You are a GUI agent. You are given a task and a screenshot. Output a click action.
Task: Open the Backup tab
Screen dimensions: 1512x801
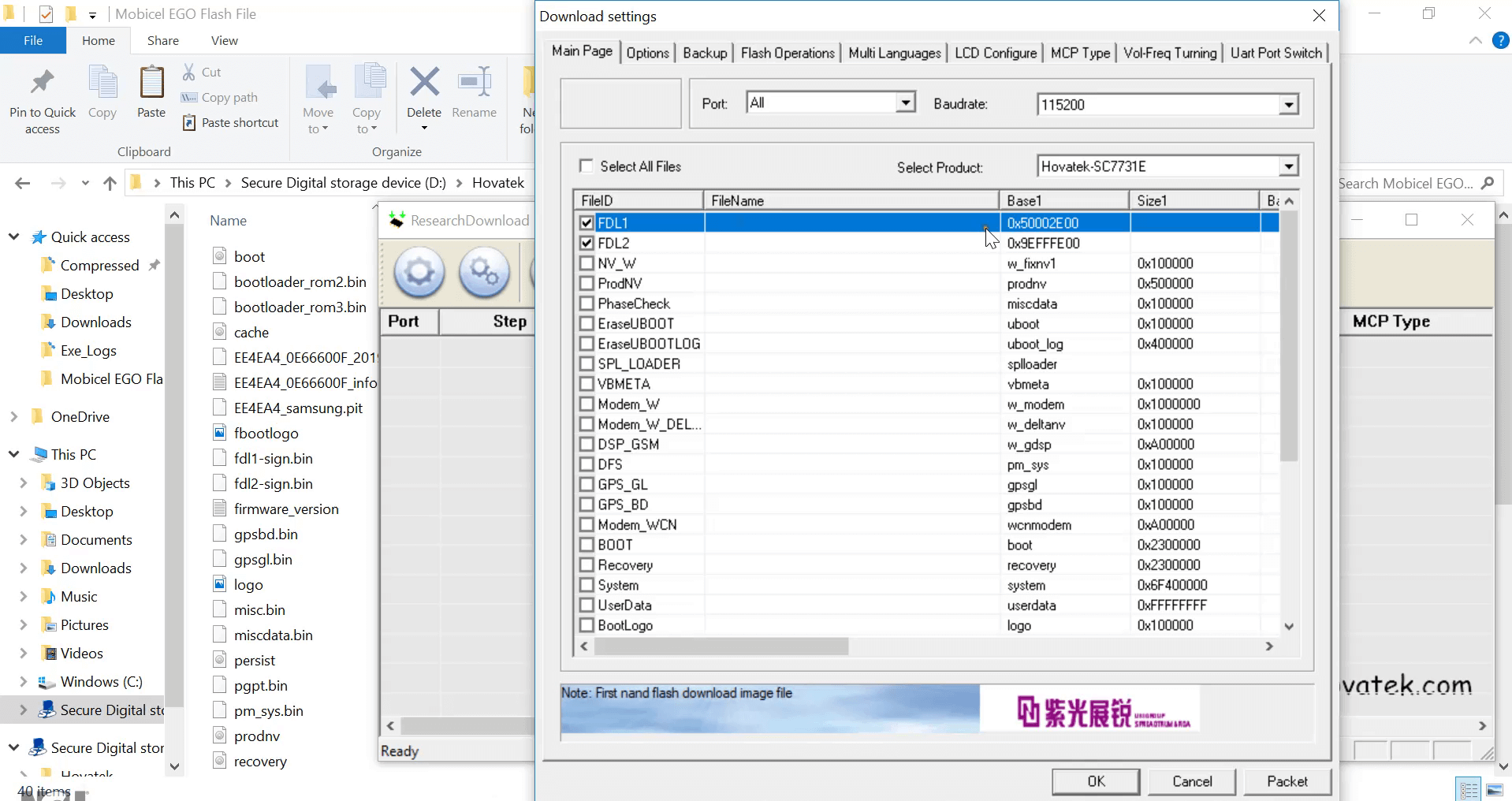coord(704,53)
